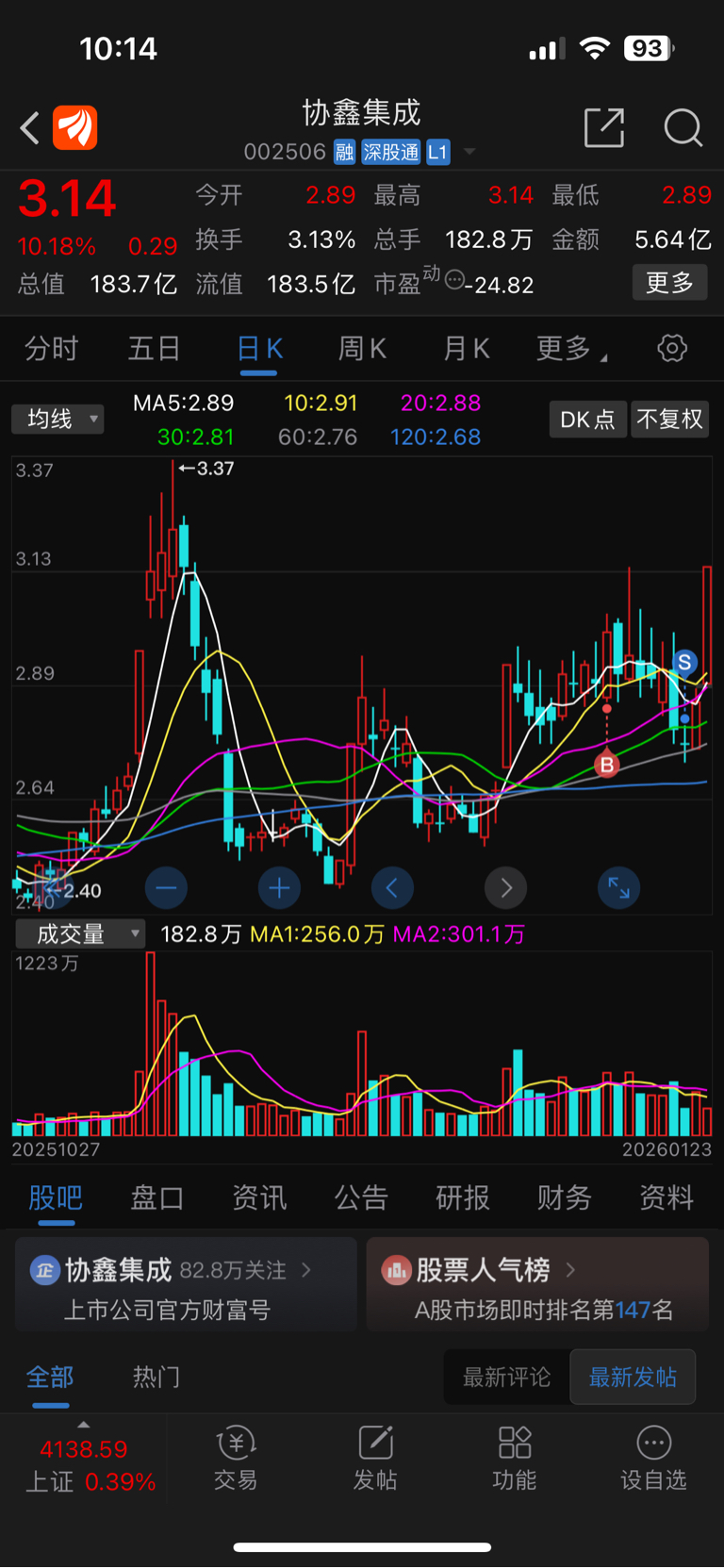724x1568 pixels.
Task: Tap the 深股通 badge
Action: coord(390,152)
